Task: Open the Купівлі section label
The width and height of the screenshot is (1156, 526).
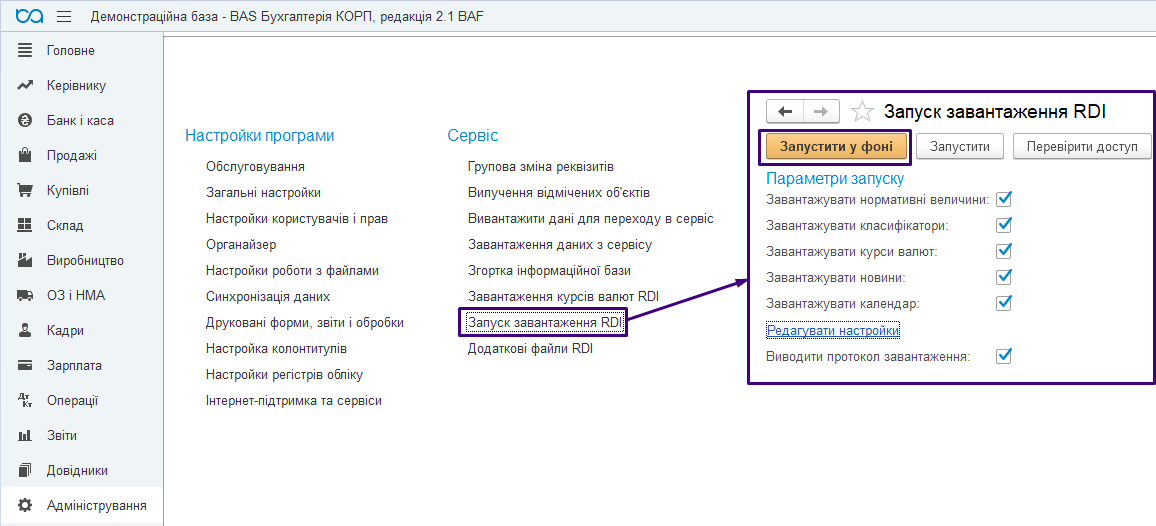Action: coord(68,190)
